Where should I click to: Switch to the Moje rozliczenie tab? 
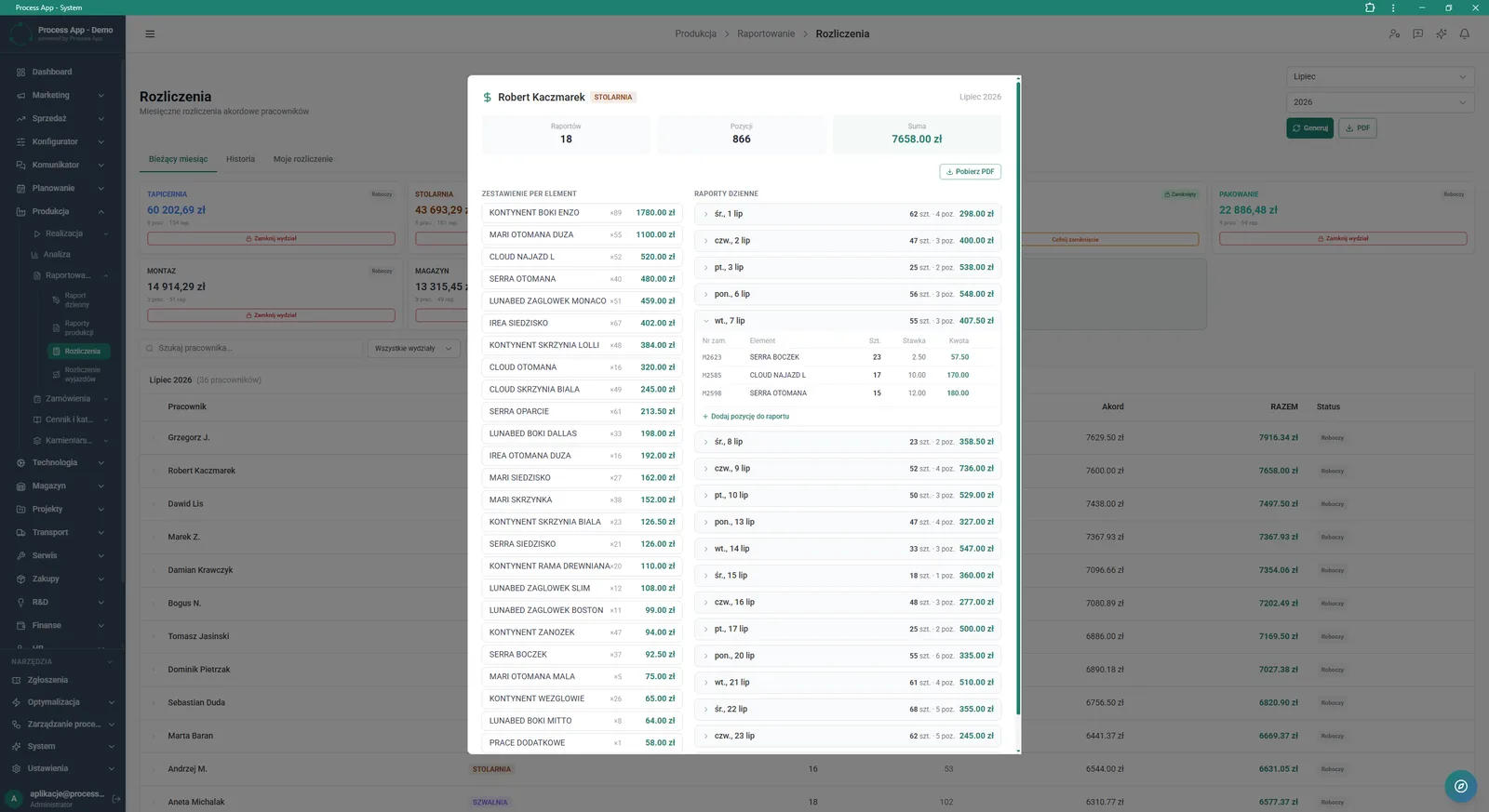[x=303, y=159]
